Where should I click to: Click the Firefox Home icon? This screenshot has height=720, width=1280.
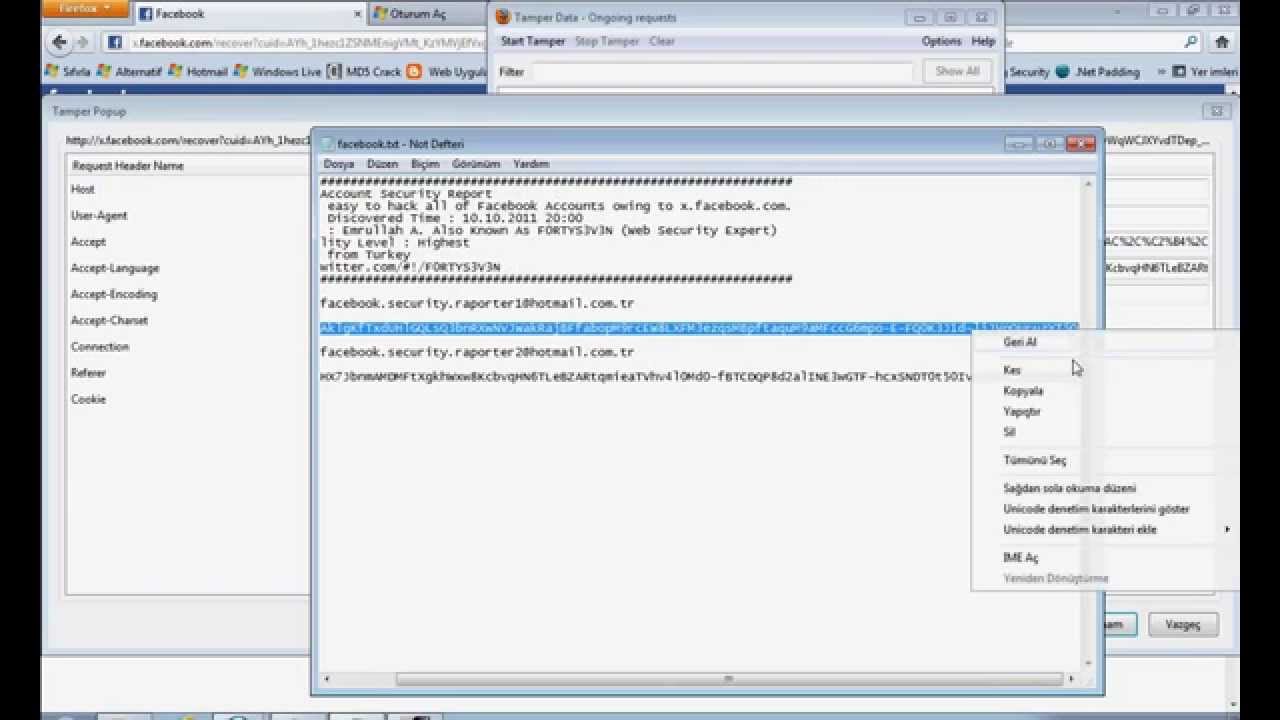(x=1222, y=42)
